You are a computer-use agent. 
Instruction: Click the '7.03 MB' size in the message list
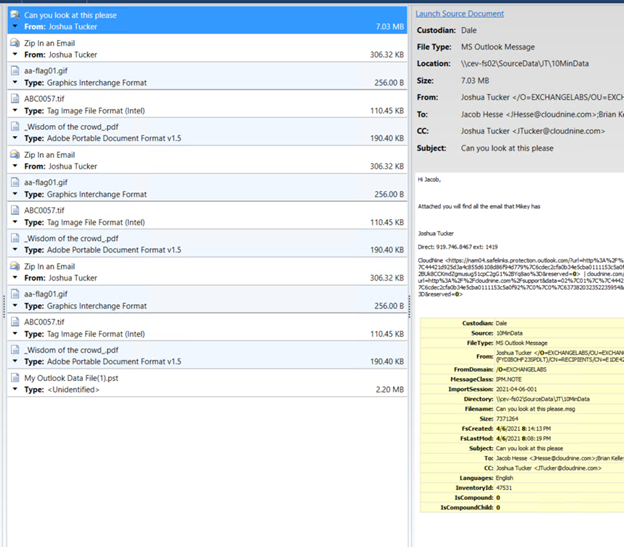click(390, 26)
